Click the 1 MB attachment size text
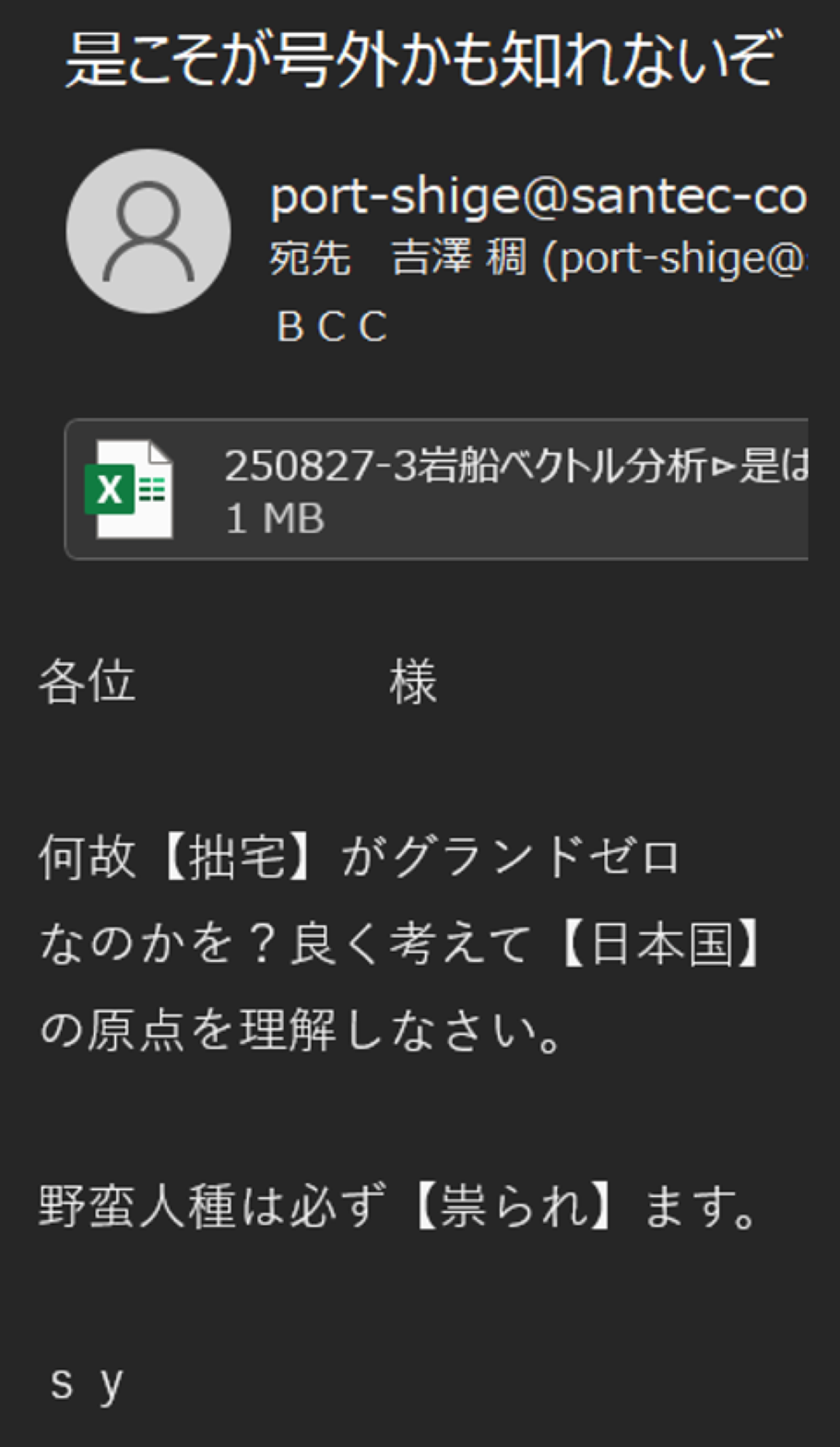840x1447 pixels. (x=275, y=519)
